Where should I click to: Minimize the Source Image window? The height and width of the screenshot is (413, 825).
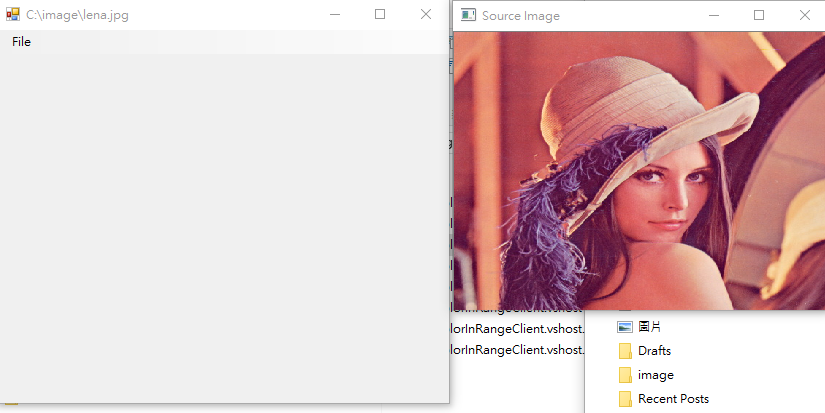pyautogui.click(x=714, y=15)
